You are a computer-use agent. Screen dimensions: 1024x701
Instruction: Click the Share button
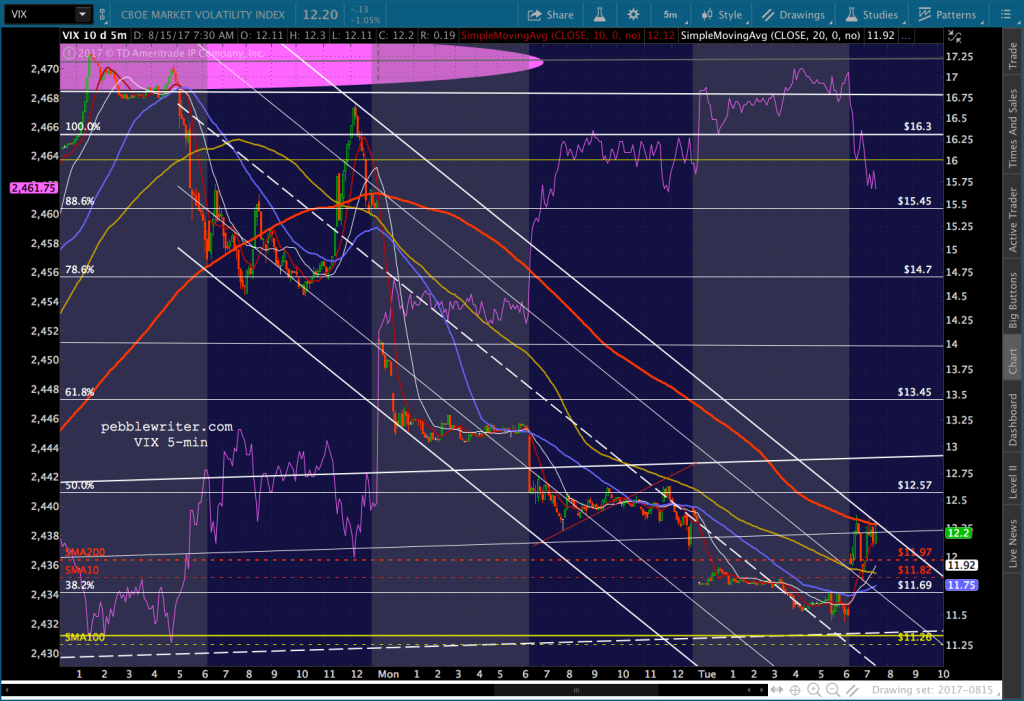[551, 15]
